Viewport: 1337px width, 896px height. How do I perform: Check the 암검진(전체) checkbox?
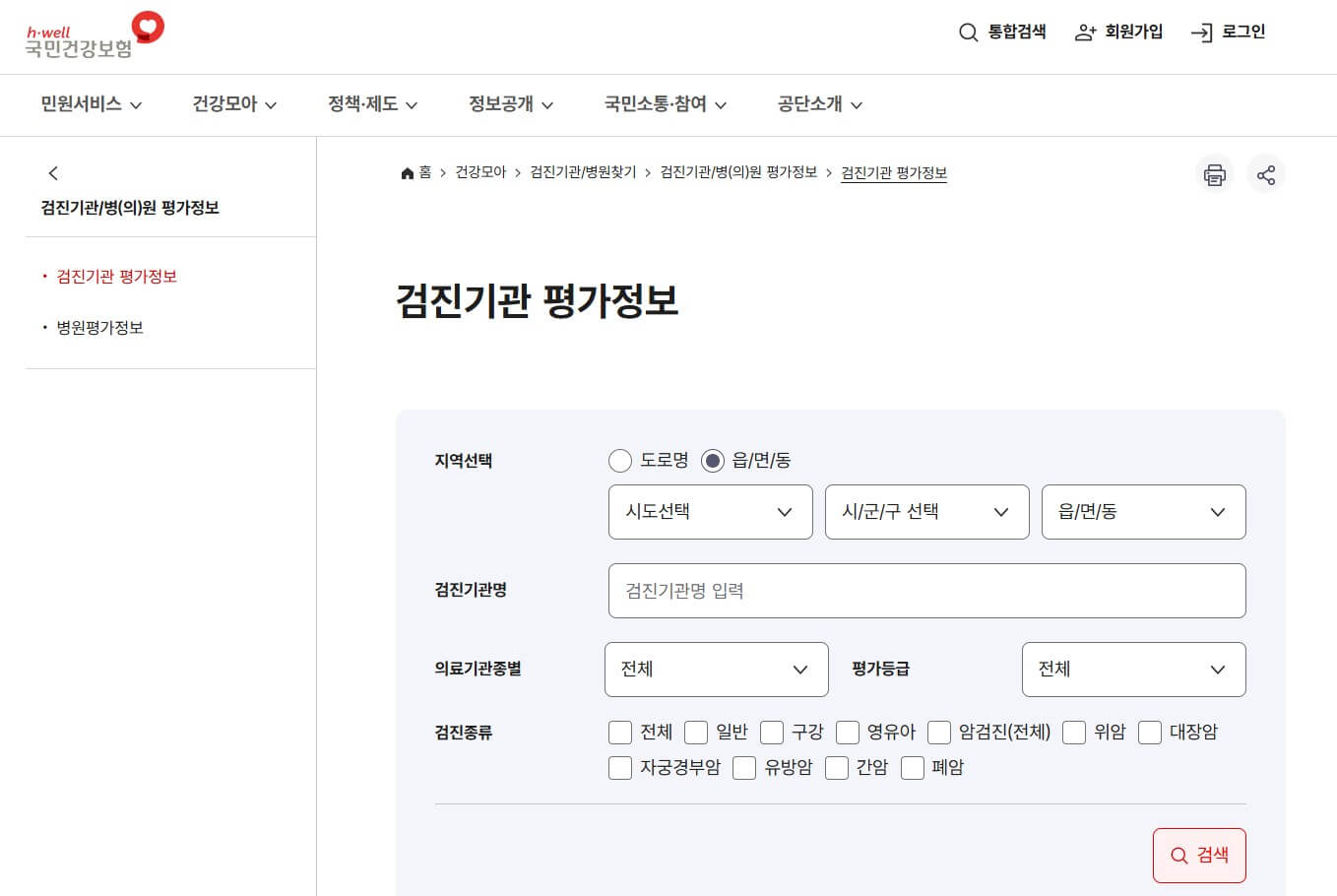[939, 733]
